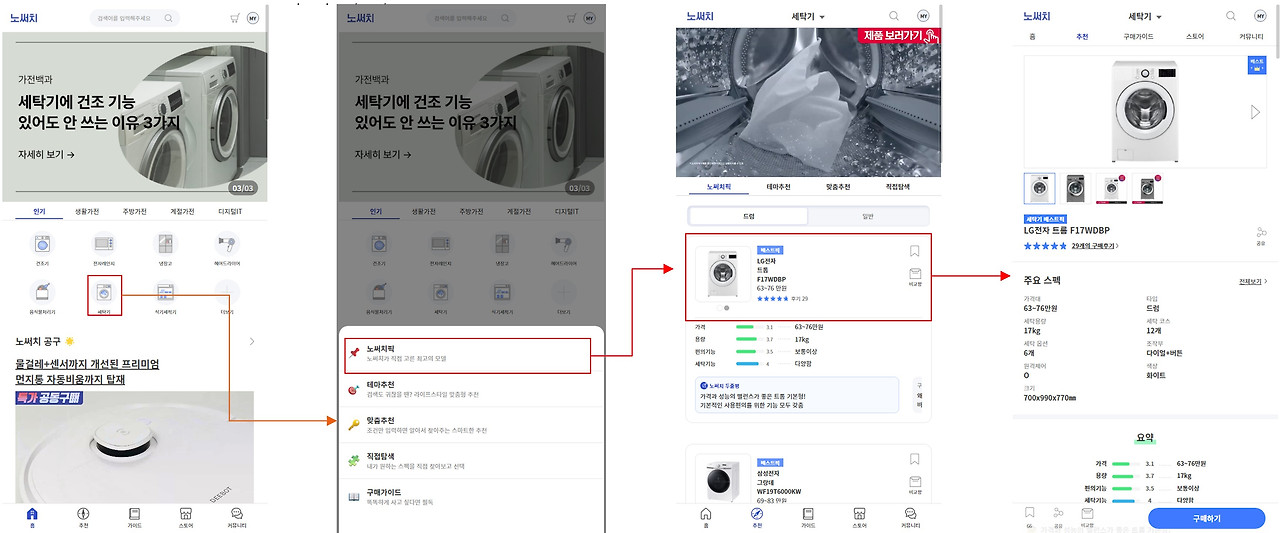Viewport: 1280px width, 533px height.
Task: Show next product image with right arrow
Action: tap(1256, 112)
